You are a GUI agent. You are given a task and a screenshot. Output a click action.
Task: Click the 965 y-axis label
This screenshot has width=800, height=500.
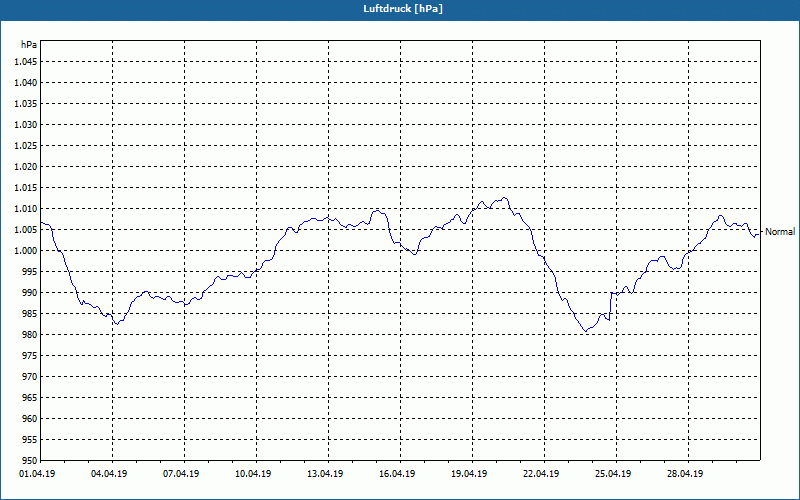[30, 397]
